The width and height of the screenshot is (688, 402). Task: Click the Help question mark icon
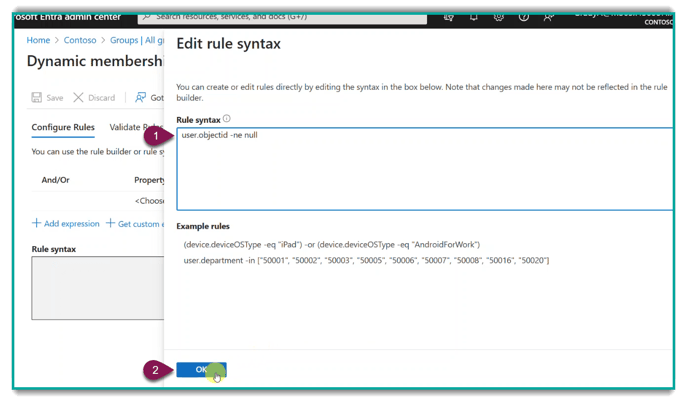click(524, 17)
